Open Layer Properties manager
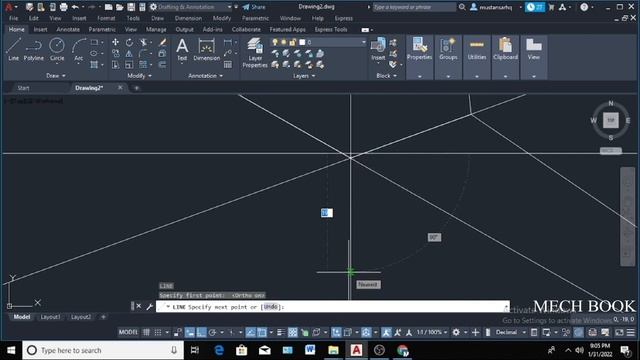 coord(255,52)
